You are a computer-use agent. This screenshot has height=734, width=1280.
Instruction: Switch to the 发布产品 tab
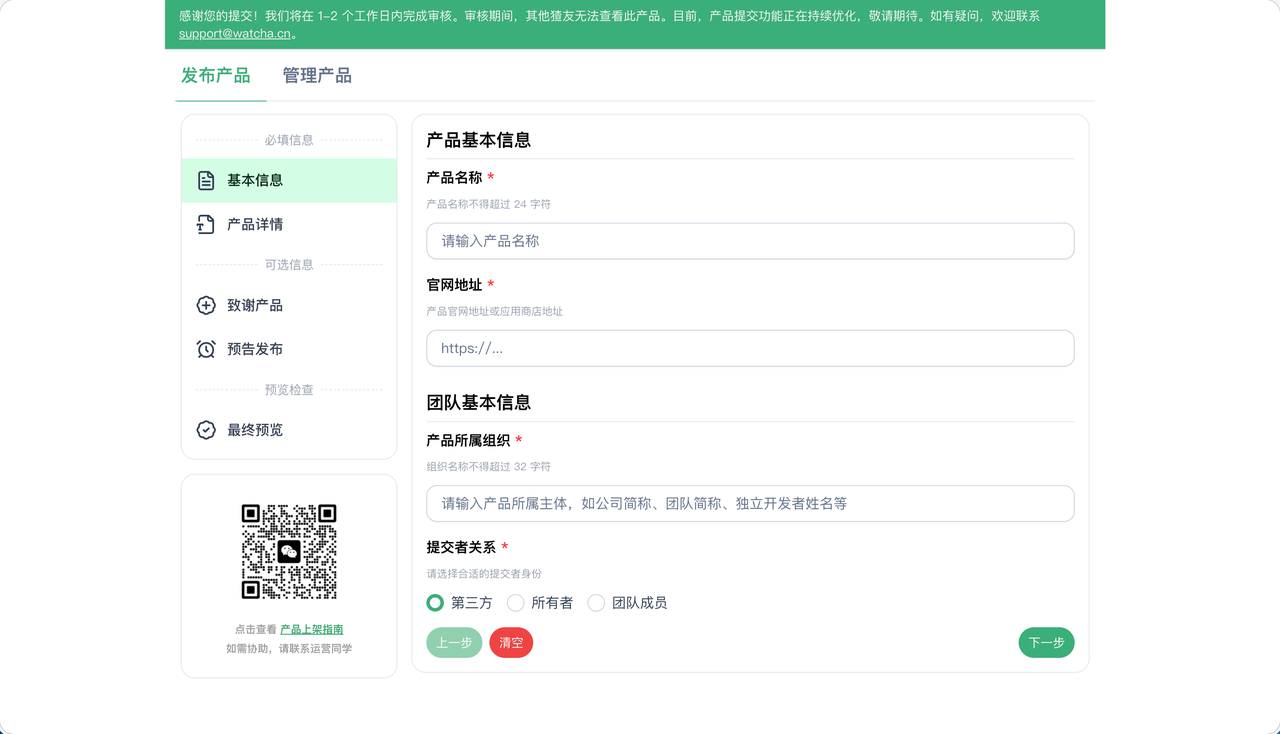coord(216,76)
